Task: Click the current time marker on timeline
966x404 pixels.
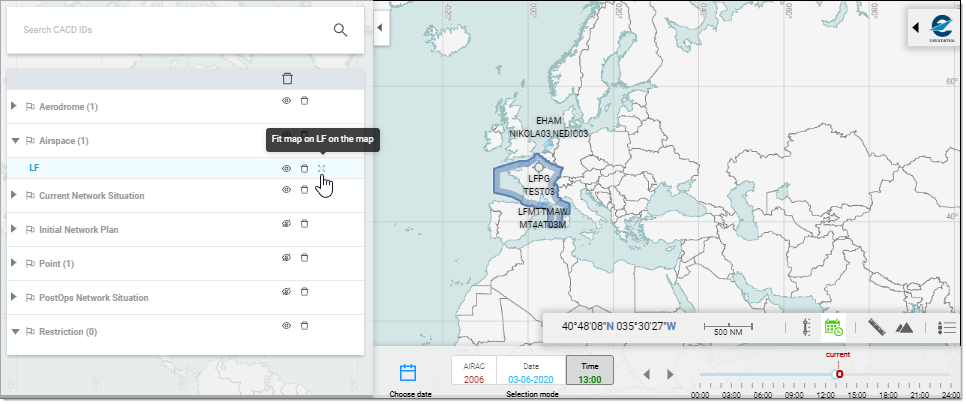Action: (x=839, y=373)
